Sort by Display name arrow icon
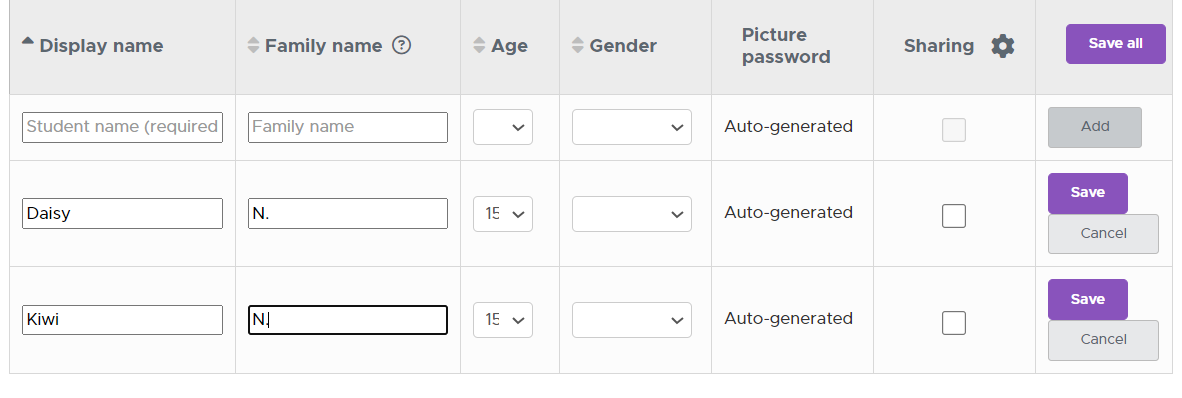The height and width of the screenshot is (398, 1182). click(x=28, y=42)
